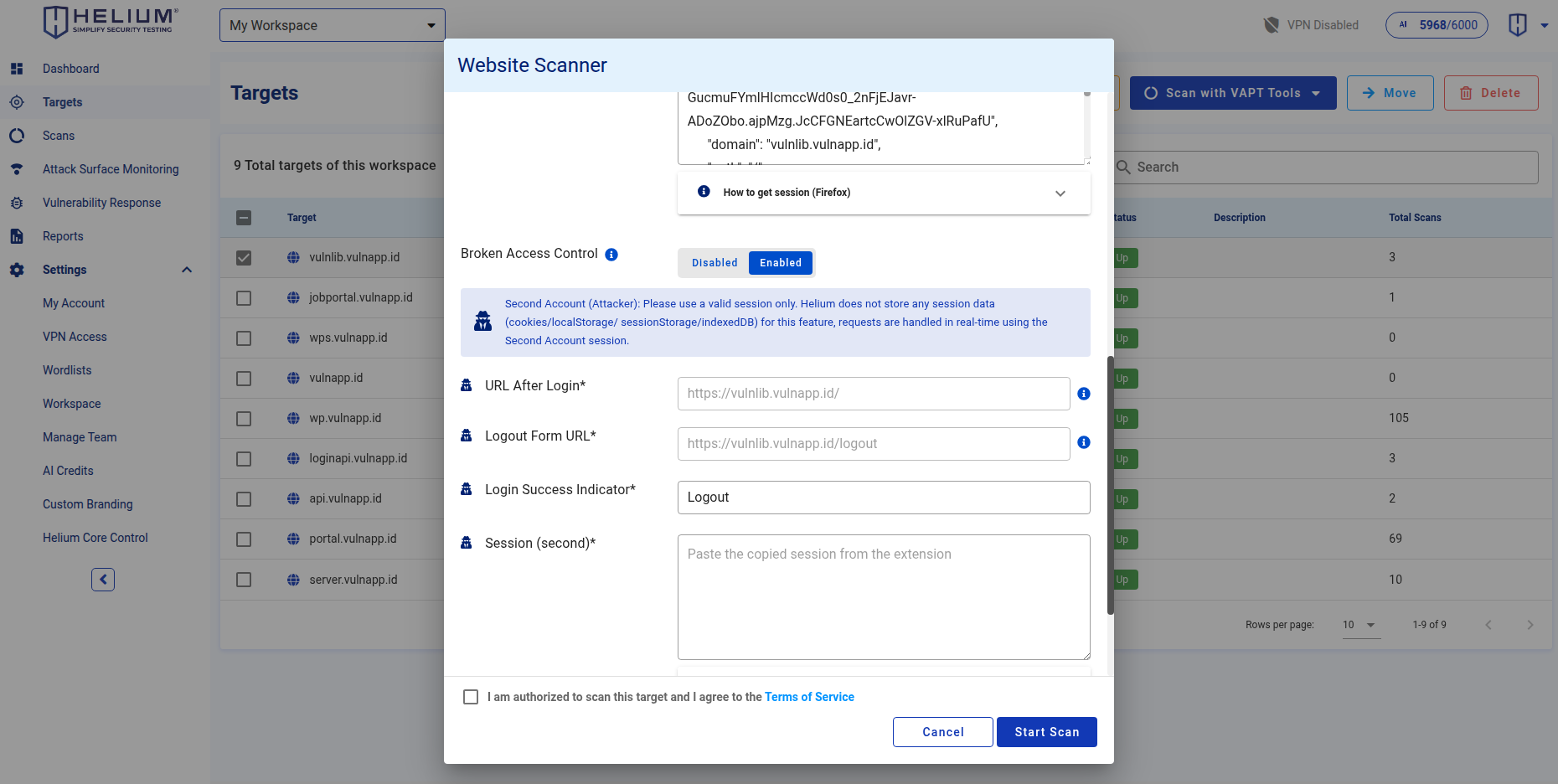Screen dimensions: 1558x784
Task: Click the Reports document icon
Action: 17,236
